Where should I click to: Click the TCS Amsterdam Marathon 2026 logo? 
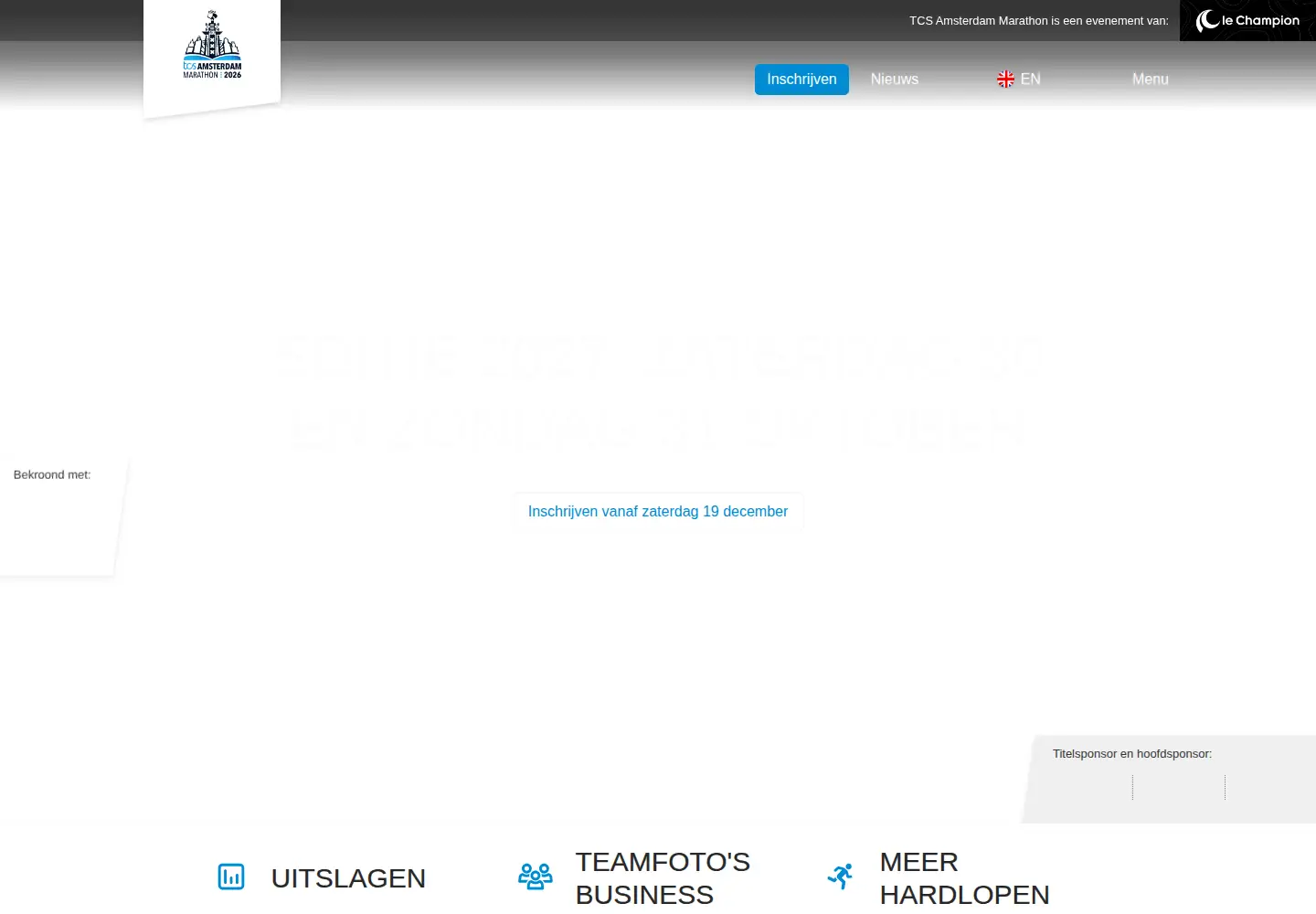(212, 45)
